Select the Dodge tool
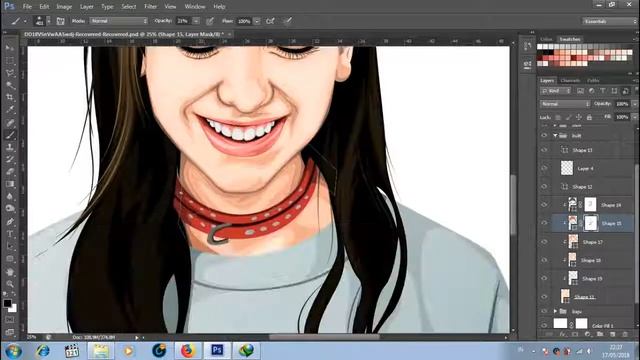The width and height of the screenshot is (640, 360). point(10,209)
